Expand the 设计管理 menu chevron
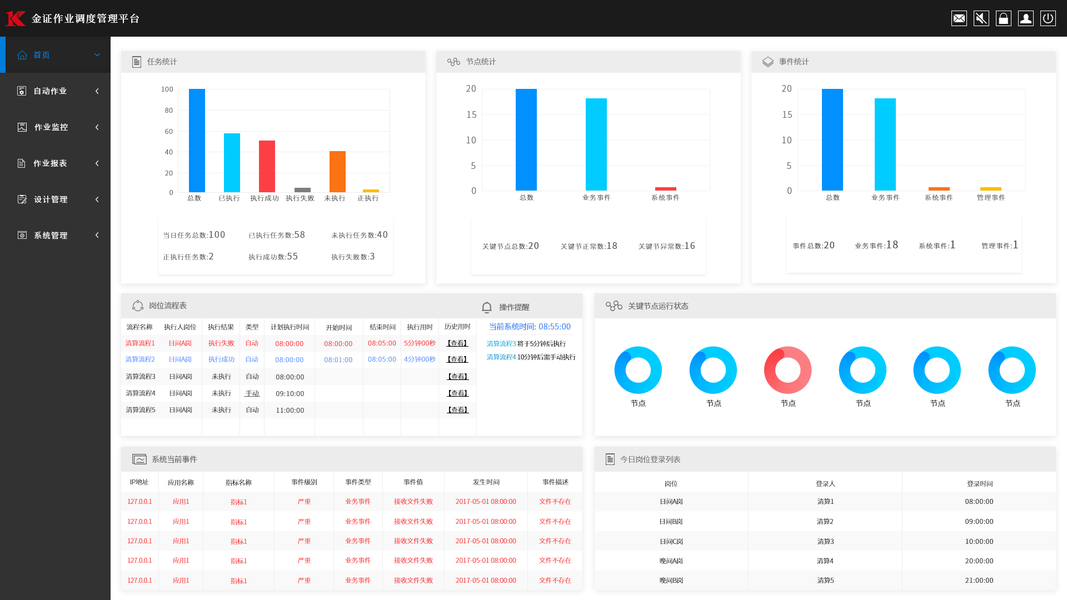This screenshot has height=600, width=1067. click(x=97, y=199)
